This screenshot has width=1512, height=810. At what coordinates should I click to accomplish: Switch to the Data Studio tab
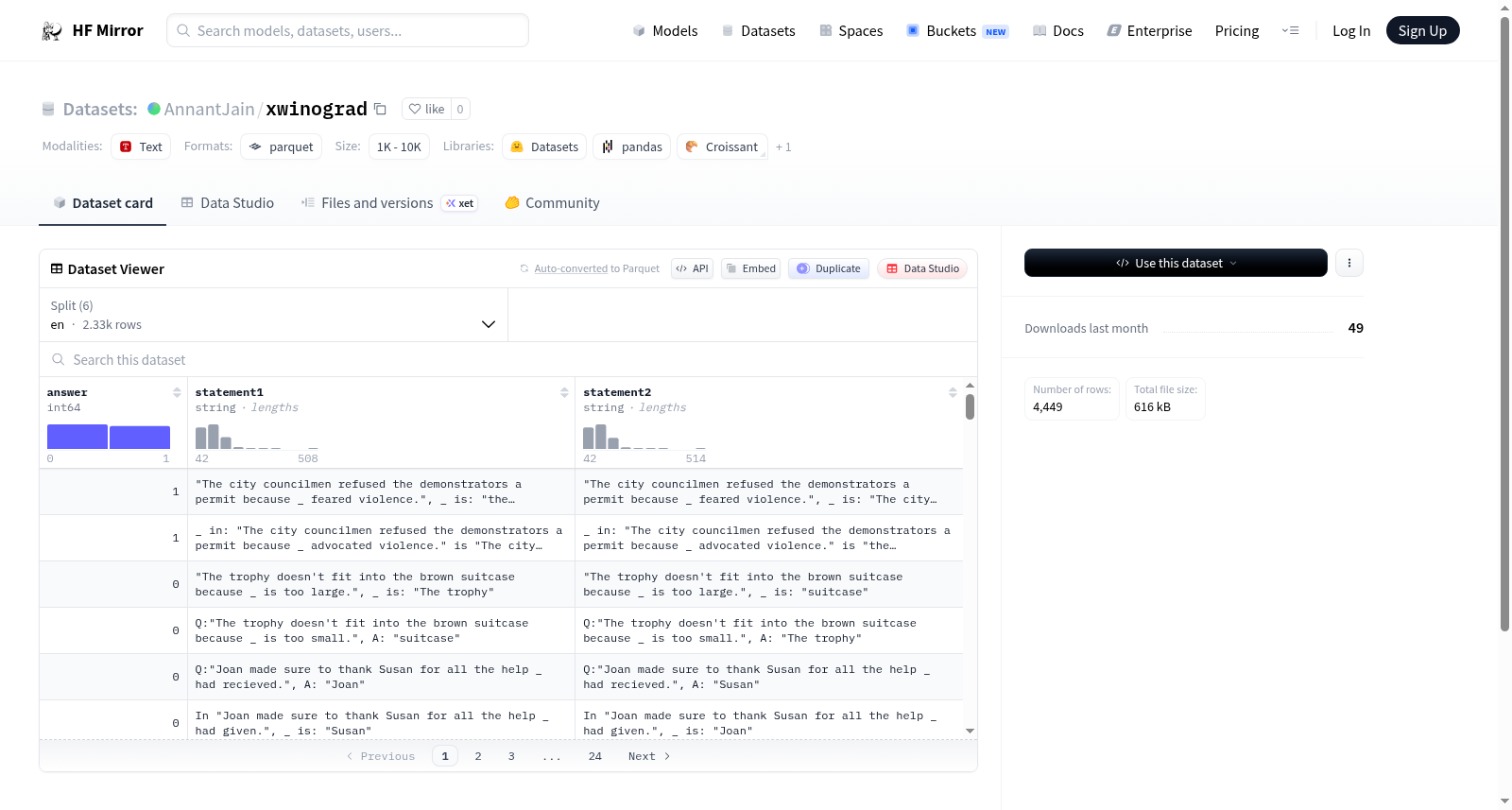click(x=228, y=203)
